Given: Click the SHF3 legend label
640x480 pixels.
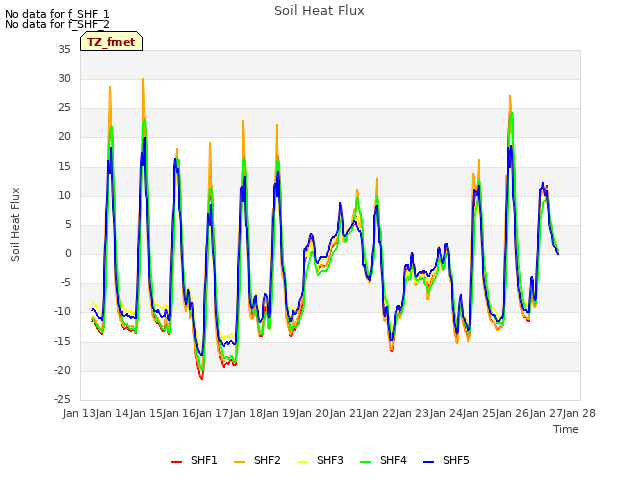Looking at the screenshot, I should (330, 460).
